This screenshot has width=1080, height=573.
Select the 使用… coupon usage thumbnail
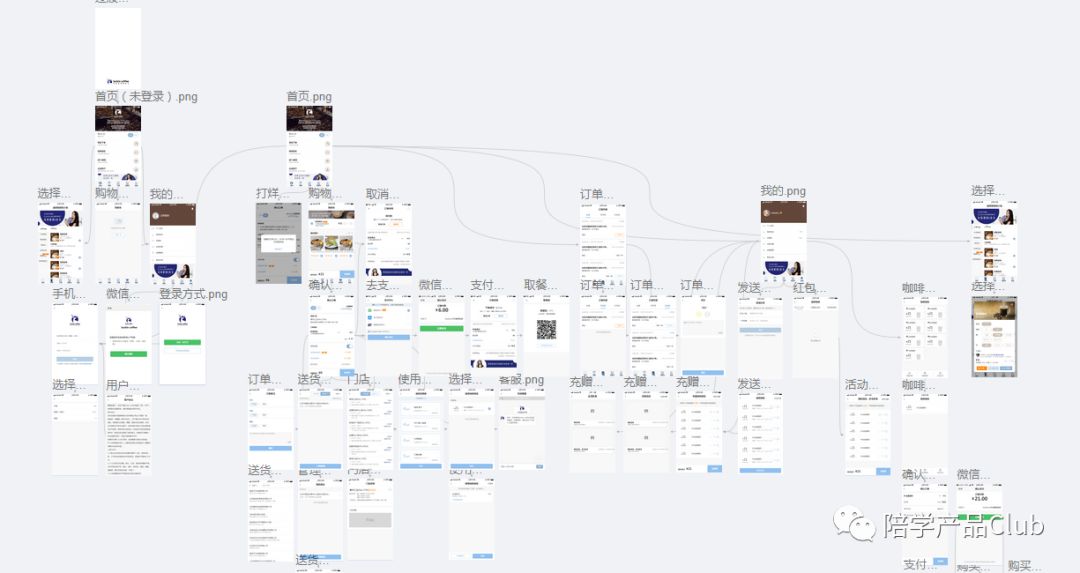422,429
